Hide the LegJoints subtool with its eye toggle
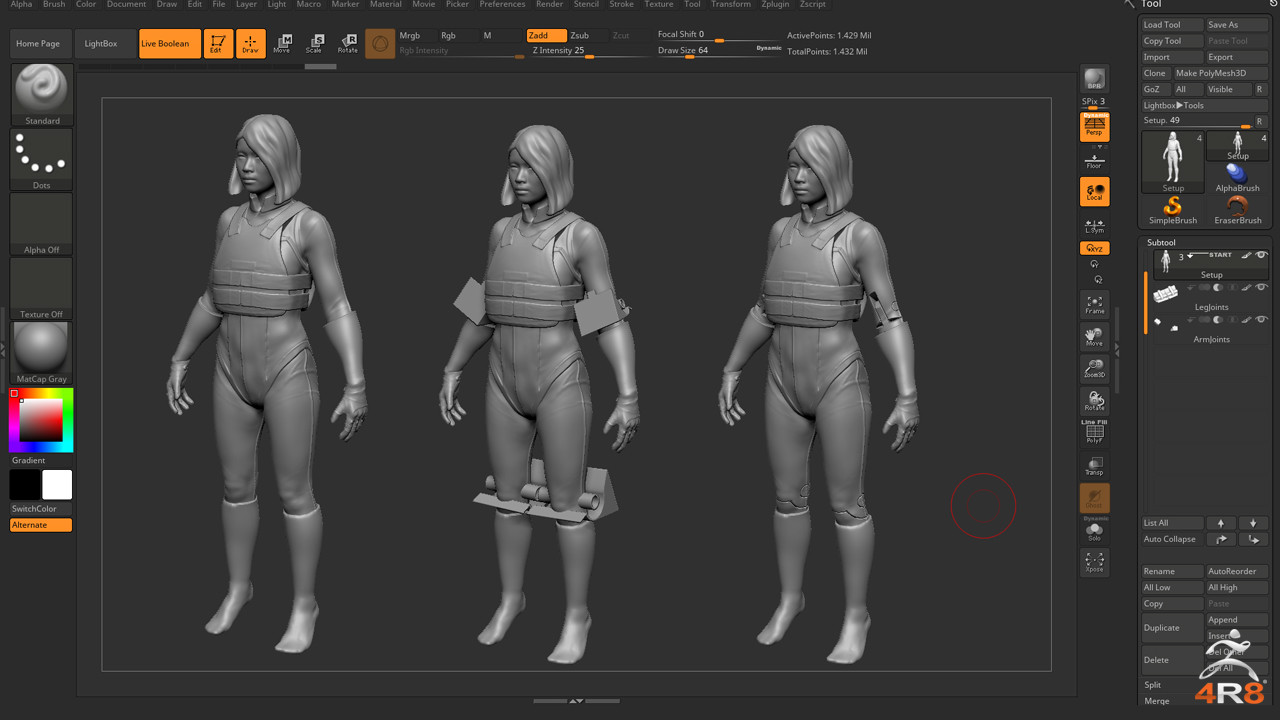The height and width of the screenshot is (720, 1280). point(1261,288)
